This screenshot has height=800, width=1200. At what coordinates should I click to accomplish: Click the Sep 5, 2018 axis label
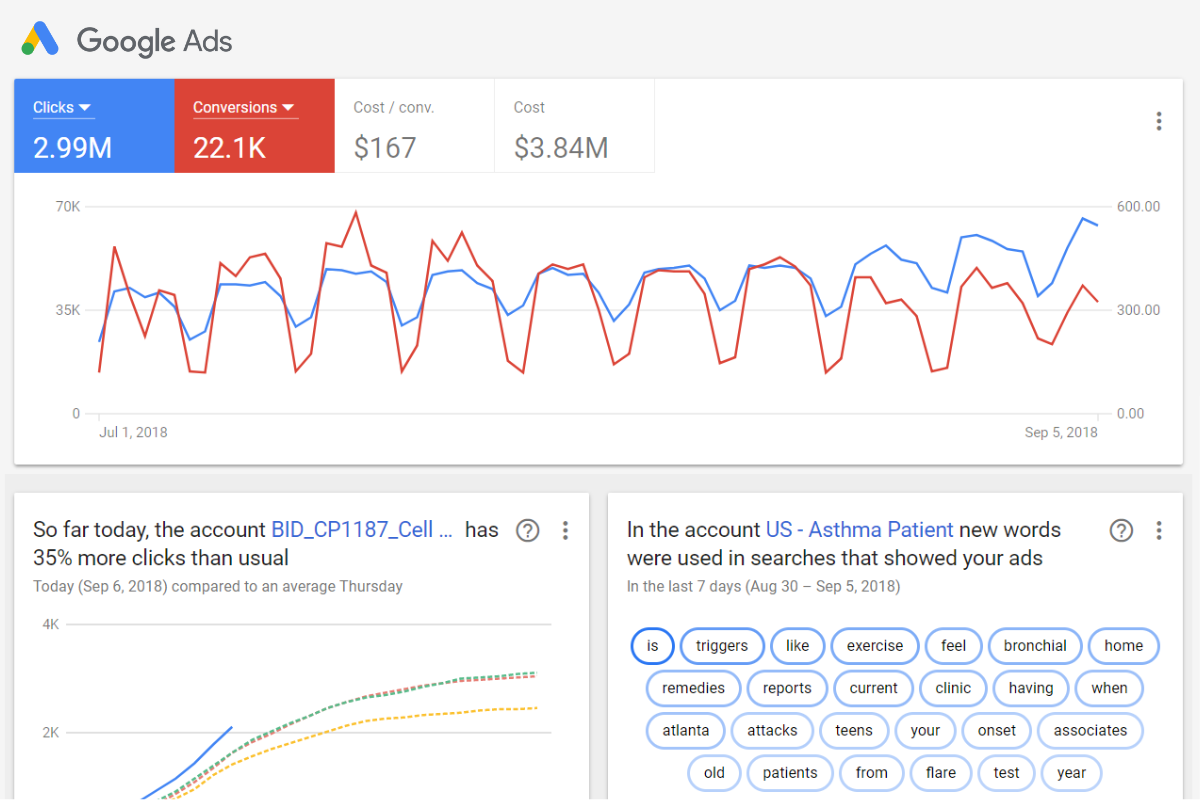[x=1061, y=433]
